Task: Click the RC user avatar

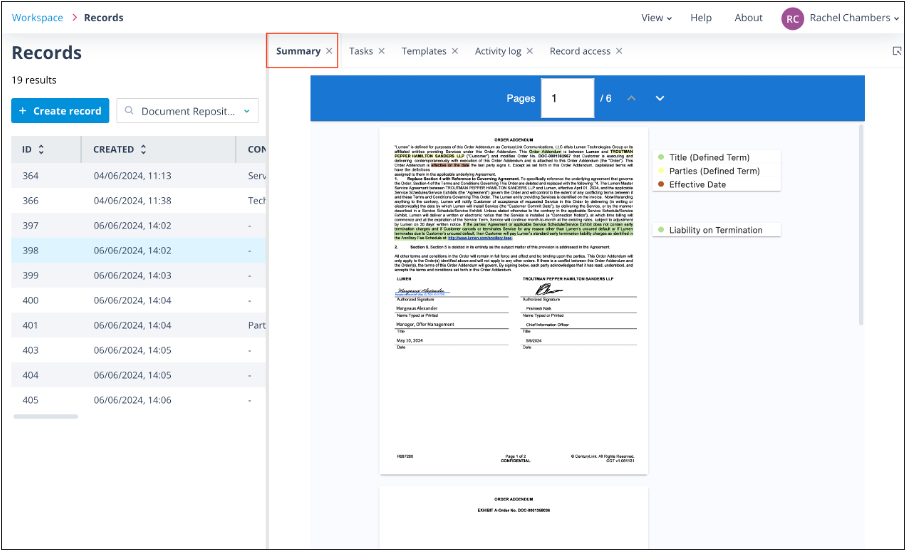Action: tap(792, 18)
